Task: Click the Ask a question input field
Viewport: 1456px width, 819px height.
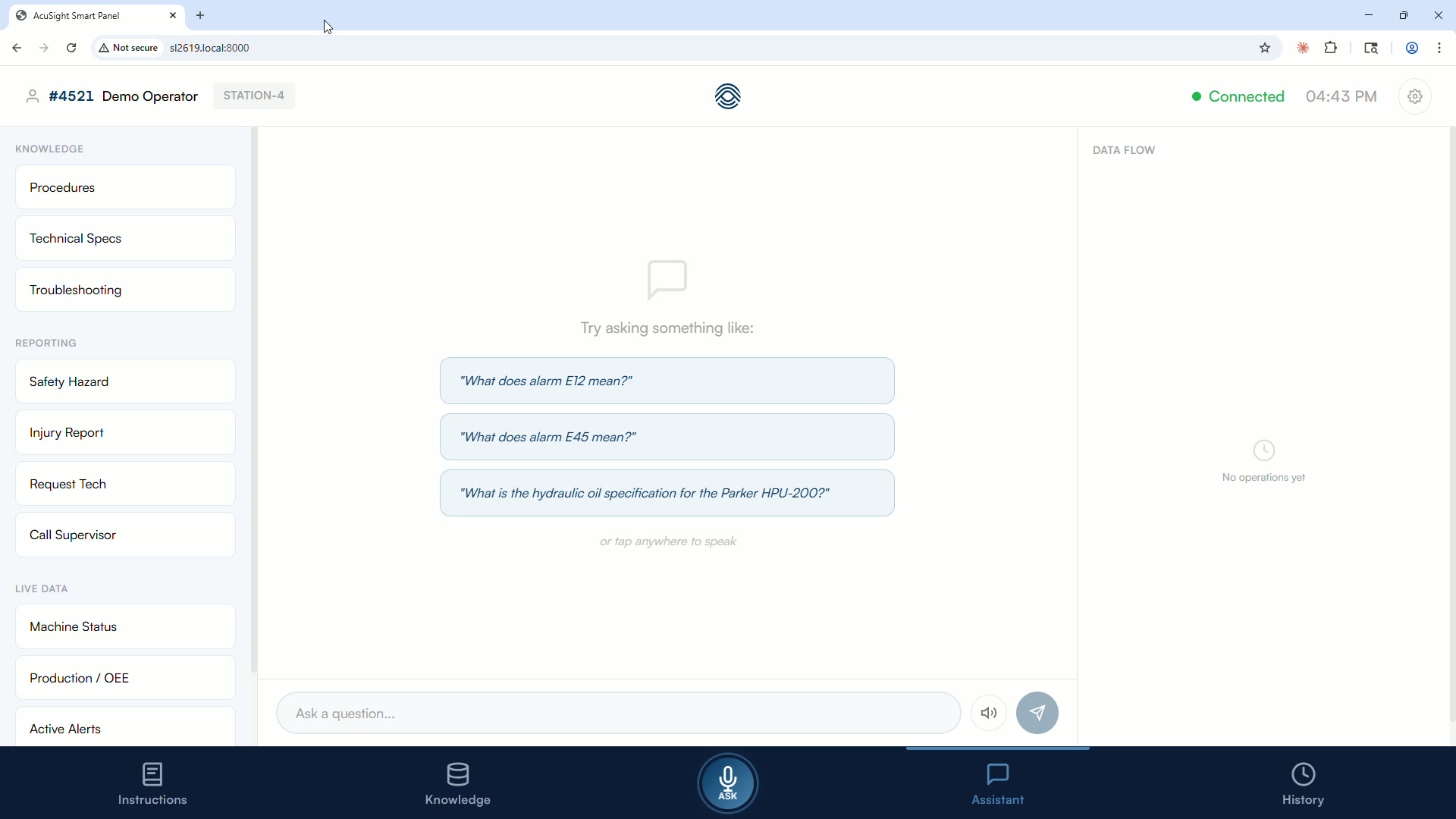Action: click(619, 713)
